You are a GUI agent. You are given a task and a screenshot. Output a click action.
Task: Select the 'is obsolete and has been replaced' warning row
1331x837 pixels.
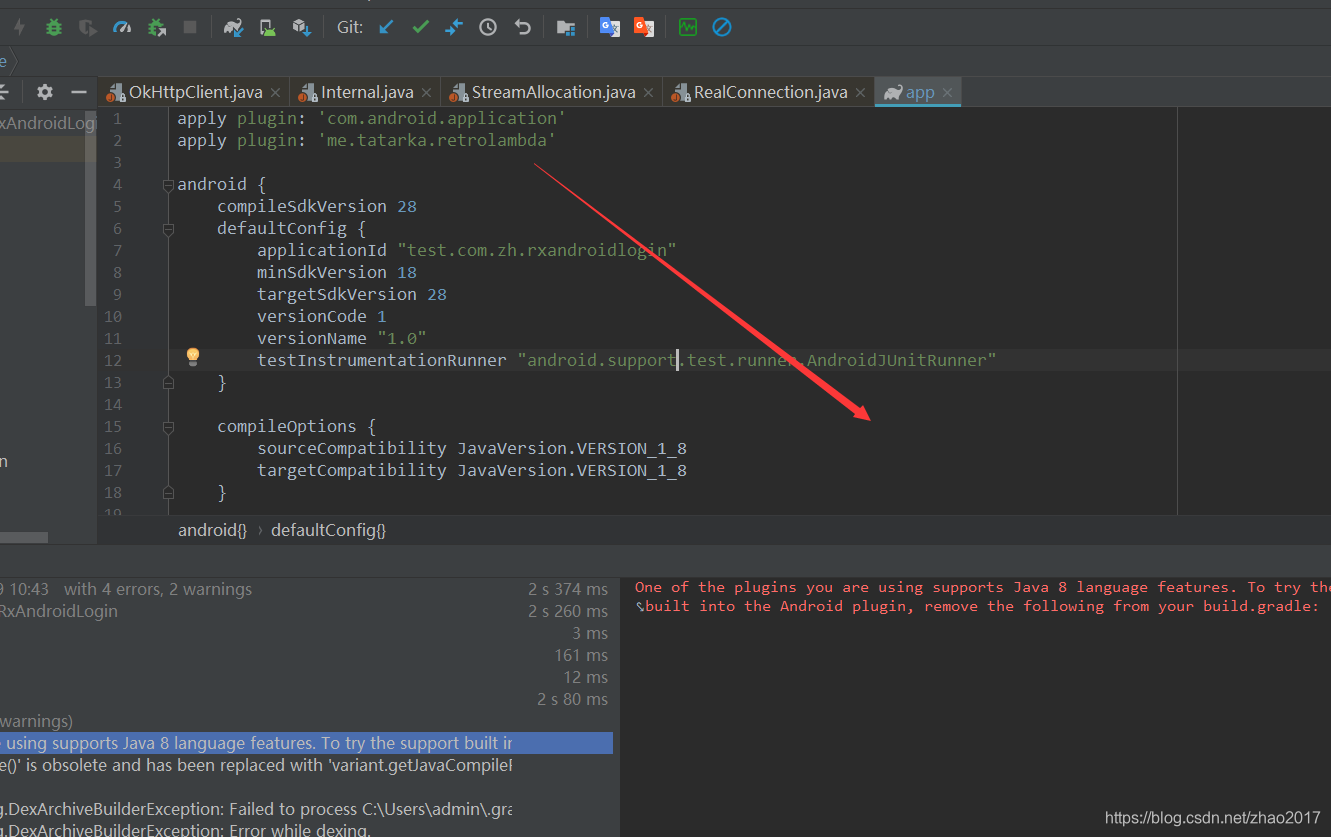[x=256, y=765]
